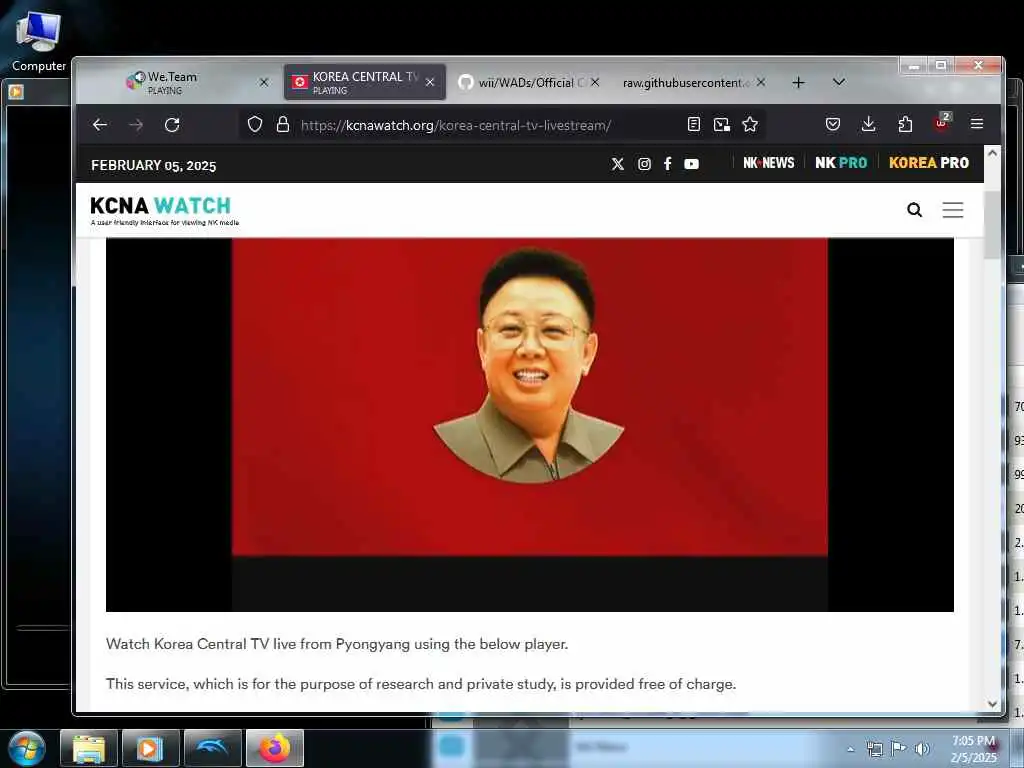Screen dimensions: 1024x768
Task: Click the taskbar clock 7:05 PM
Action: (x=974, y=749)
